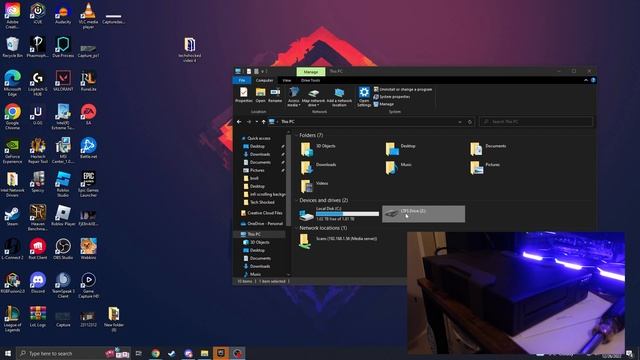The image size is (640, 360).
Task: Select Discord desktop shortcut
Action: (38, 283)
